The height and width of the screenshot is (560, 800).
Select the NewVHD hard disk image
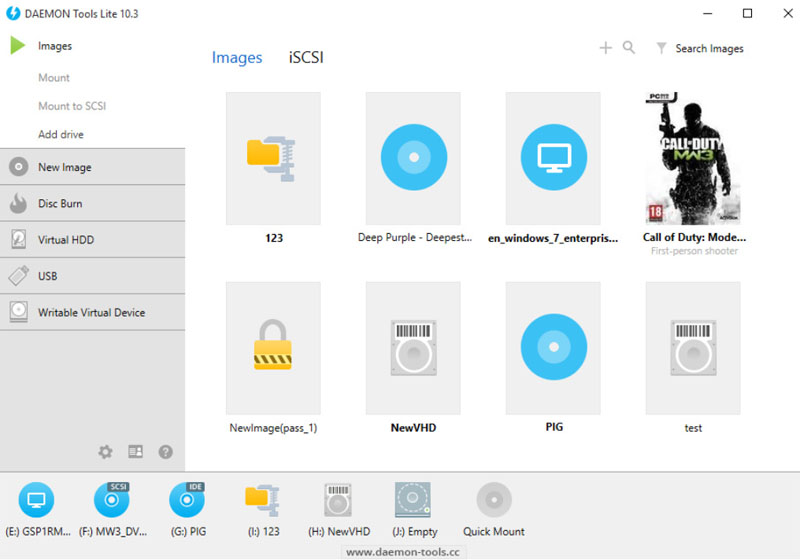pos(413,348)
